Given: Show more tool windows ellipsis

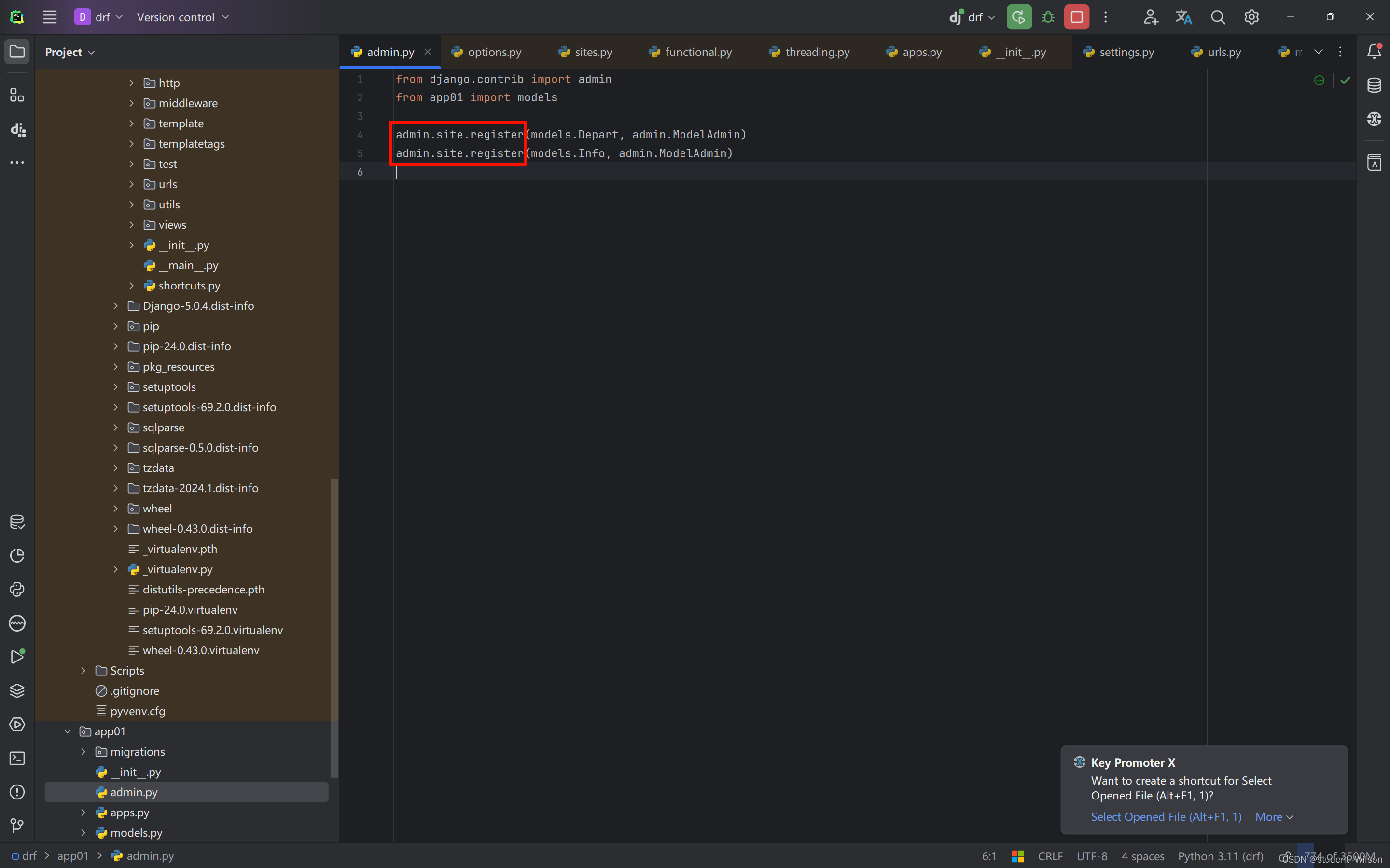Looking at the screenshot, I should pos(17,163).
